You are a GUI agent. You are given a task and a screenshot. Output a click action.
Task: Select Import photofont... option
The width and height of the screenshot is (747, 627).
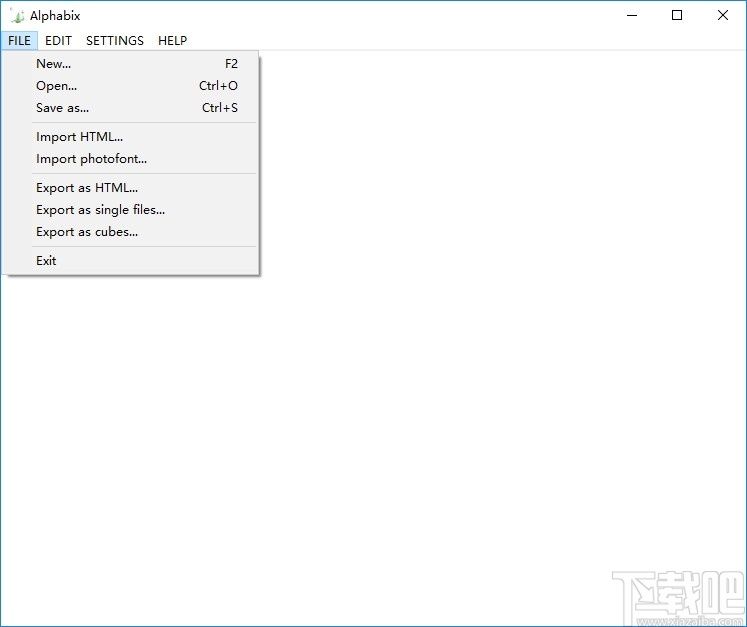coord(131,159)
